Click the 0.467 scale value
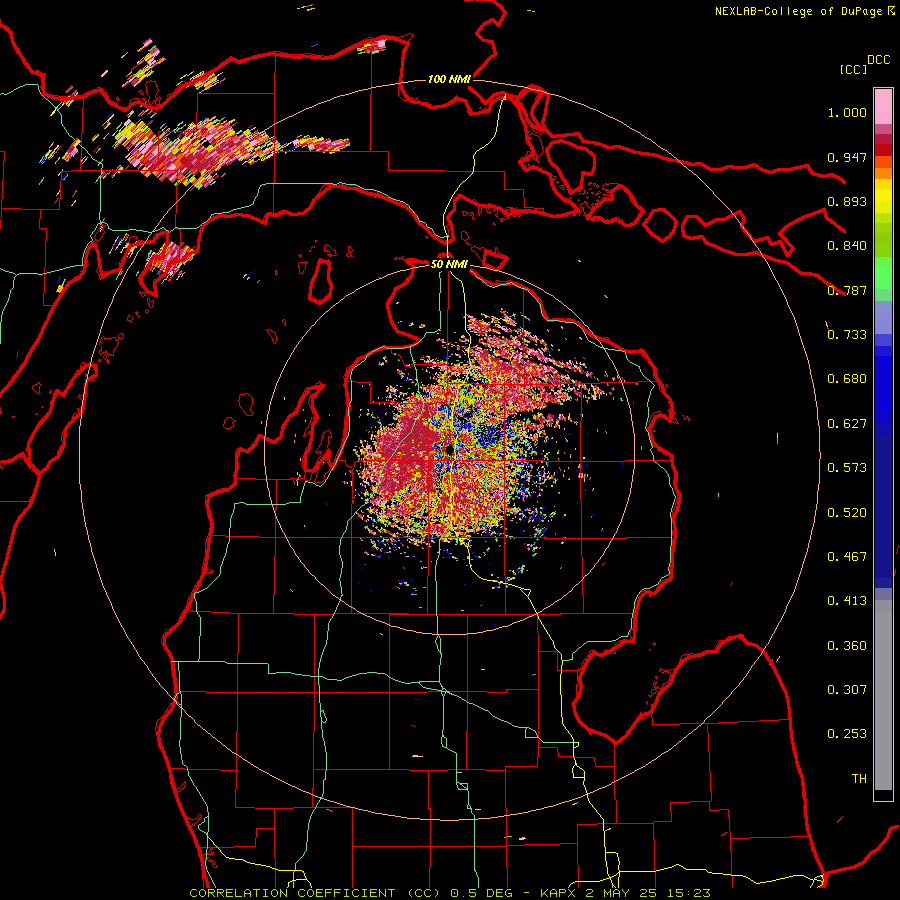Screen dimensions: 900x900 click(x=847, y=557)
